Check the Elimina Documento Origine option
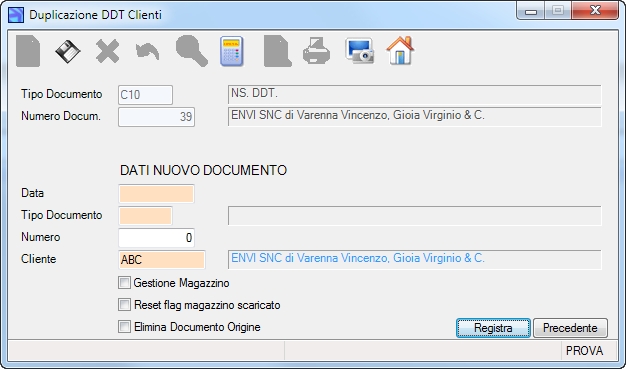The image size is (626, 369). tap(124, 327)
